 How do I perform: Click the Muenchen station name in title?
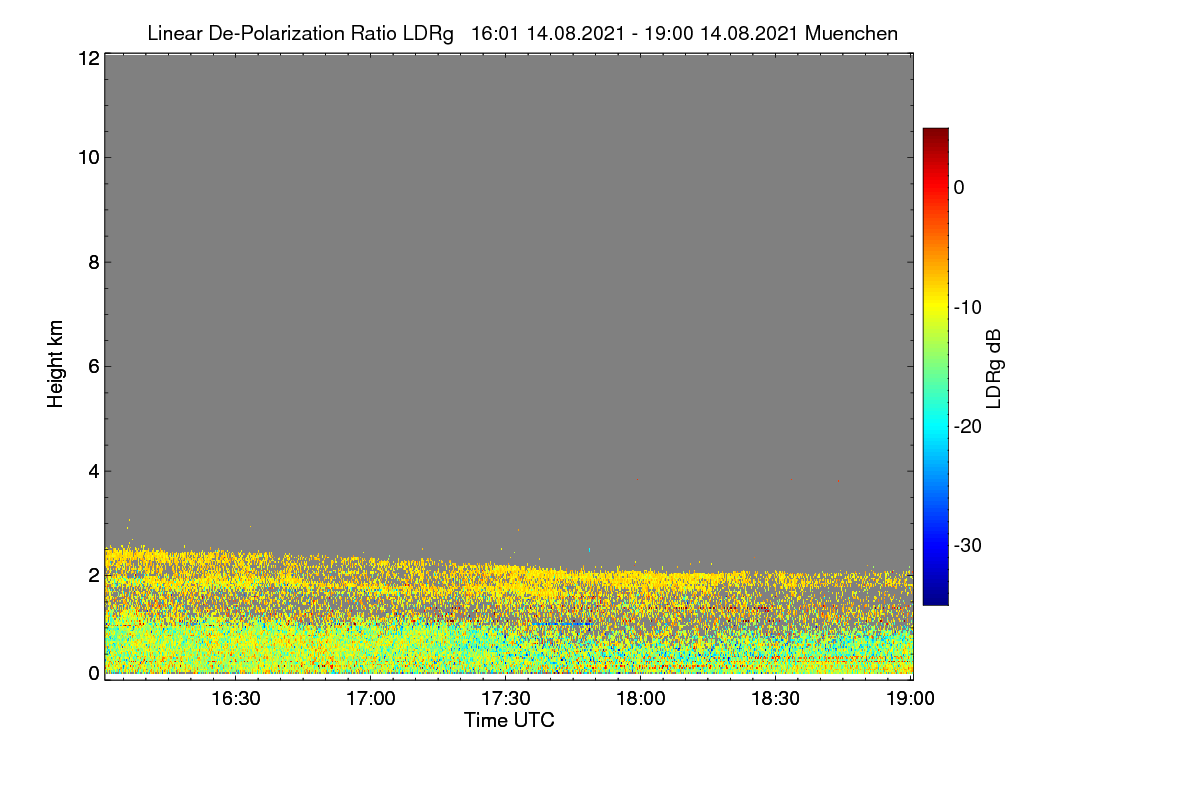point(851,33)
